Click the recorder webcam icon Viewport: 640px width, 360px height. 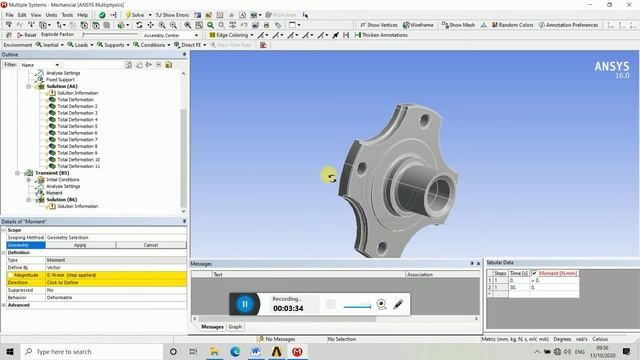(381, 304)
